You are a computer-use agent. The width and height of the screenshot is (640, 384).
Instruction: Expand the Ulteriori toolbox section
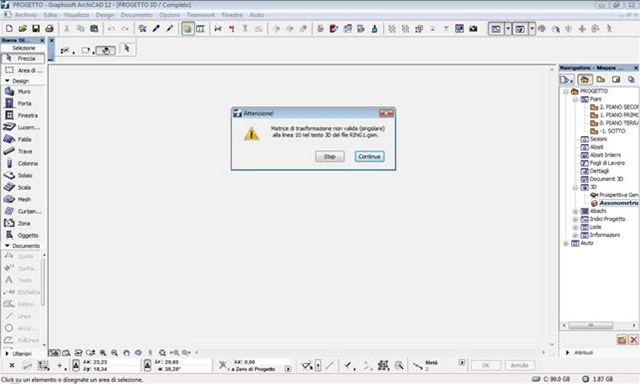click(7, 353)
